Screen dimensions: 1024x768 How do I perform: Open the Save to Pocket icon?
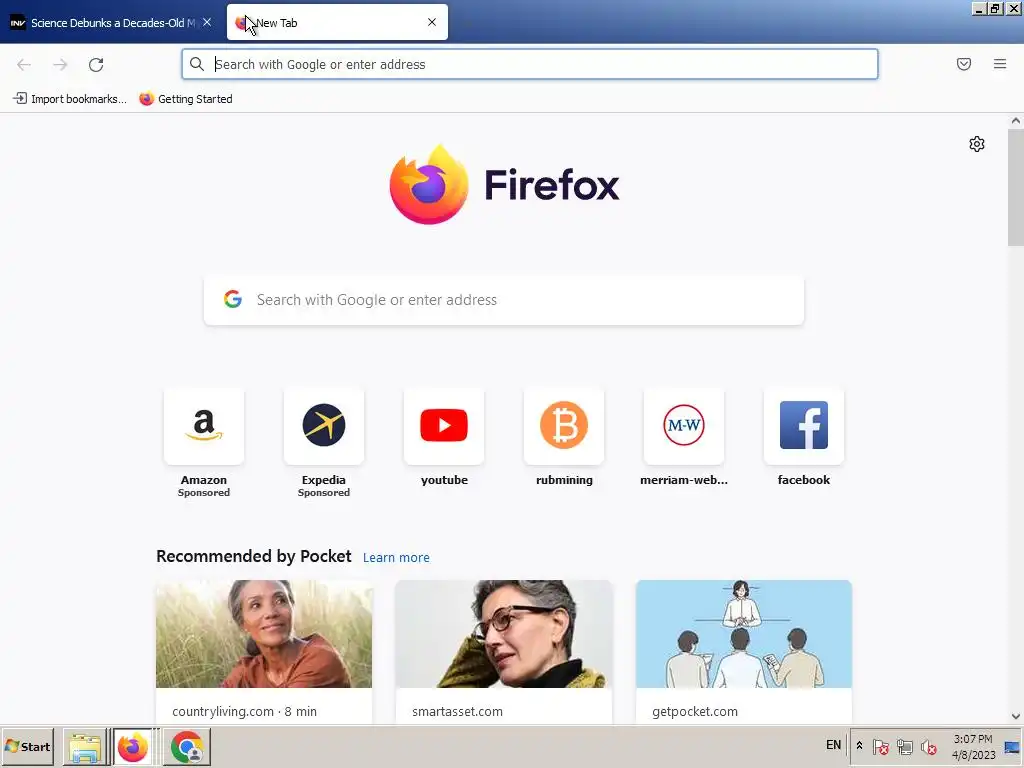[964, 64]
